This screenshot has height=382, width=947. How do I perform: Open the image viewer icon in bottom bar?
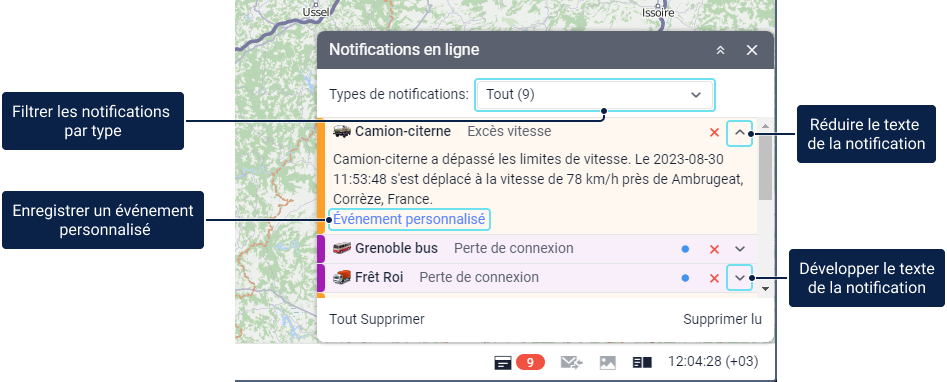click(608, 363)
